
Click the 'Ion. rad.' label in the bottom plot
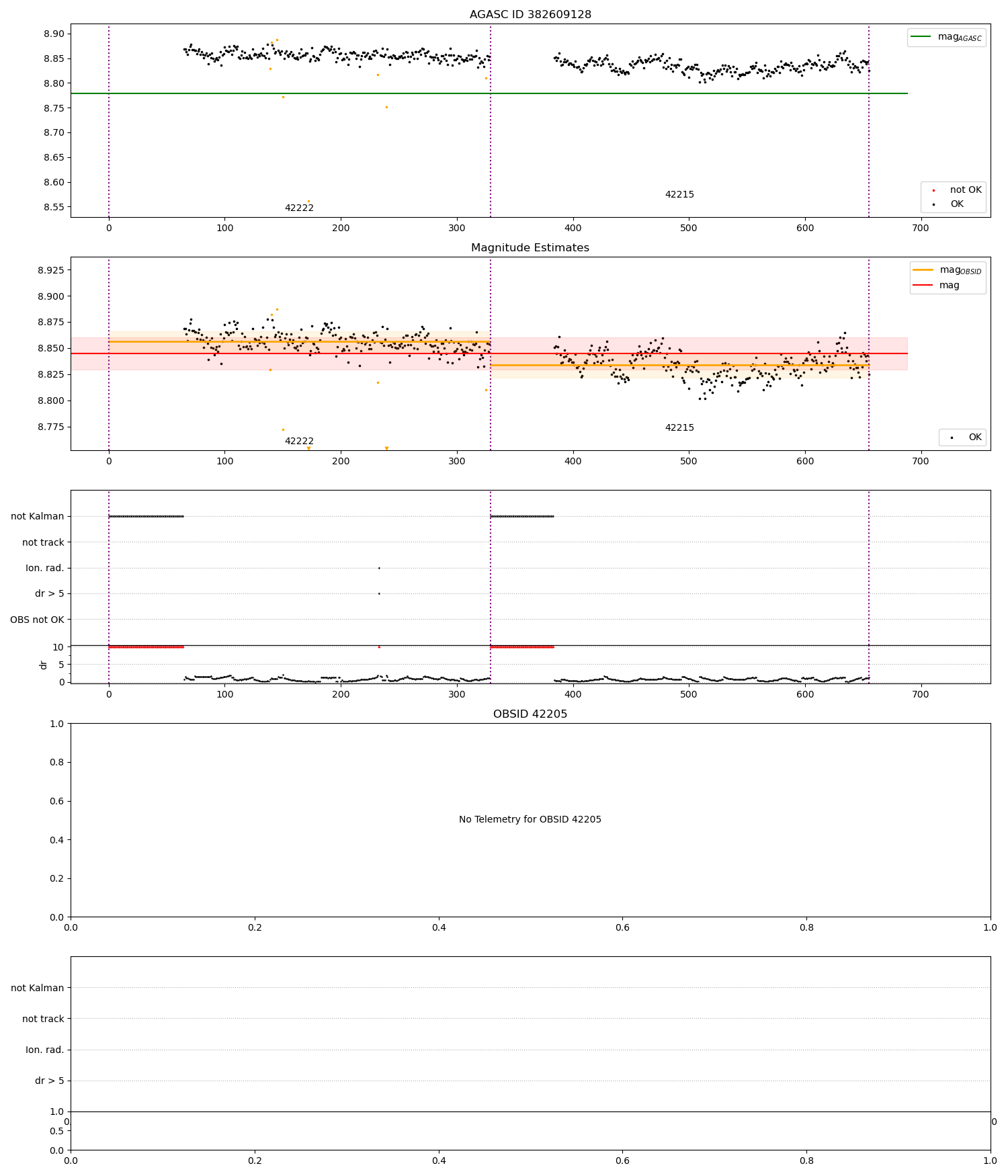(45, 1050)
